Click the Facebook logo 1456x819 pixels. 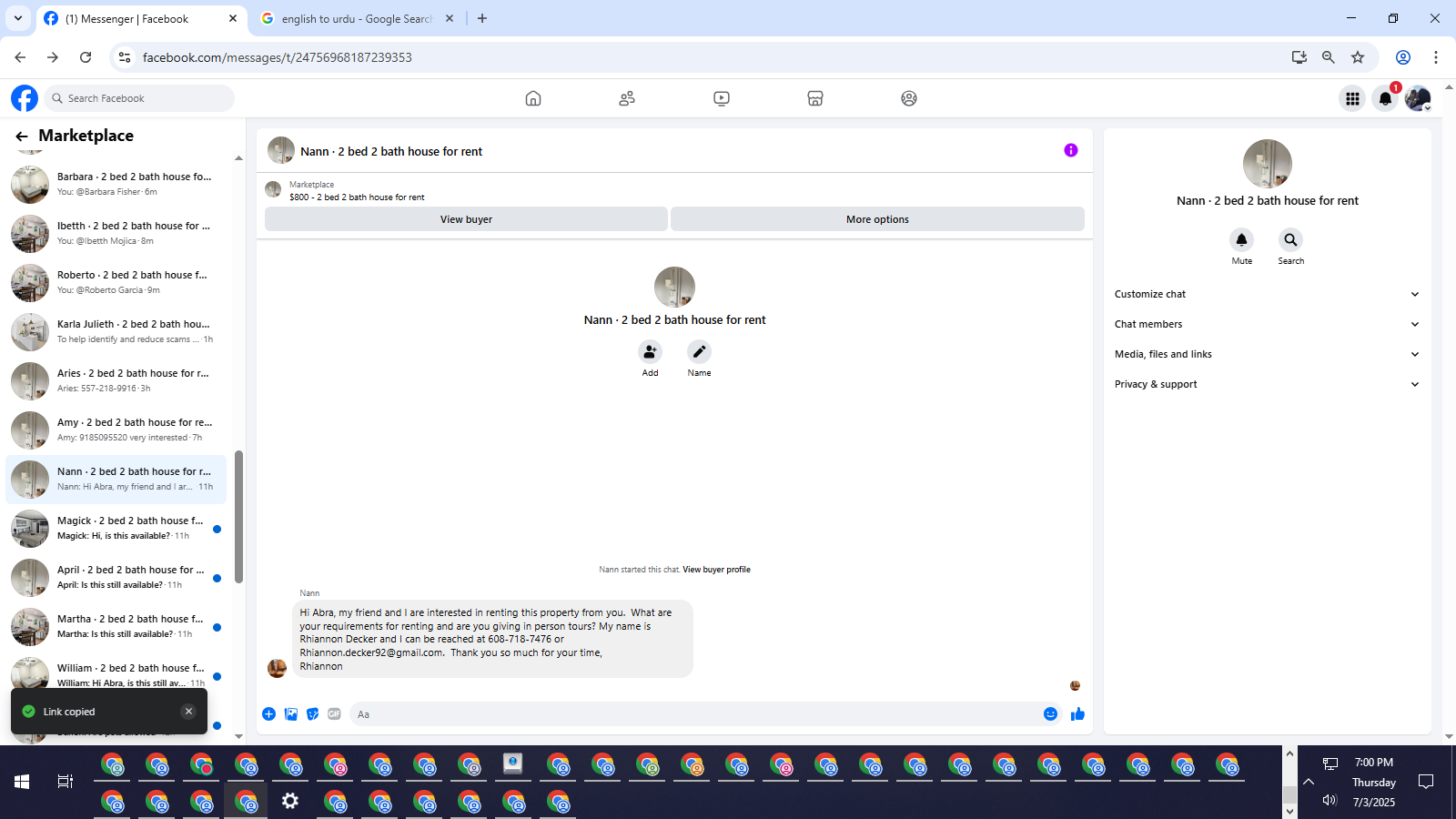25,98
